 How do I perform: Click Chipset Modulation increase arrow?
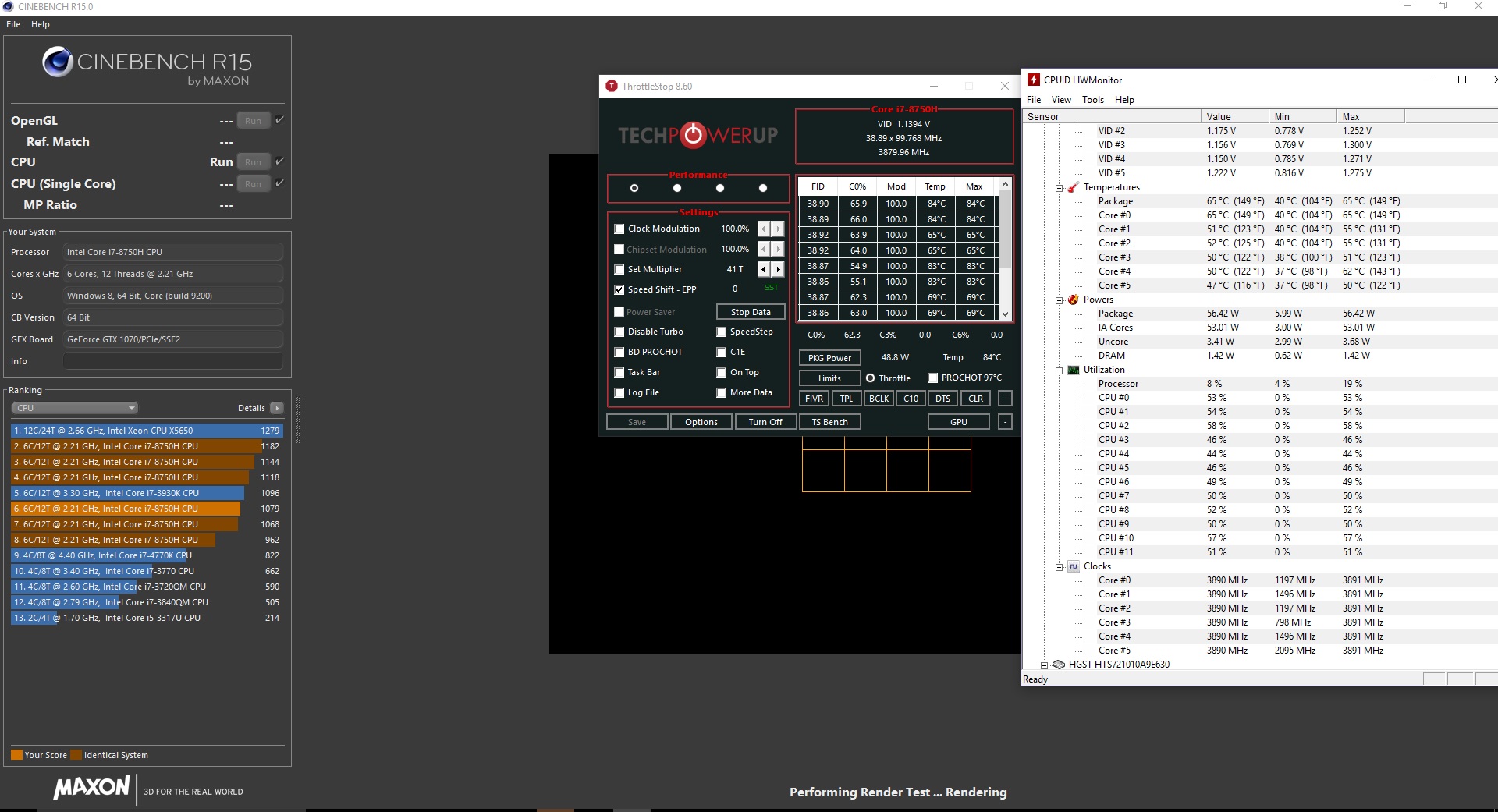point(778,249)
